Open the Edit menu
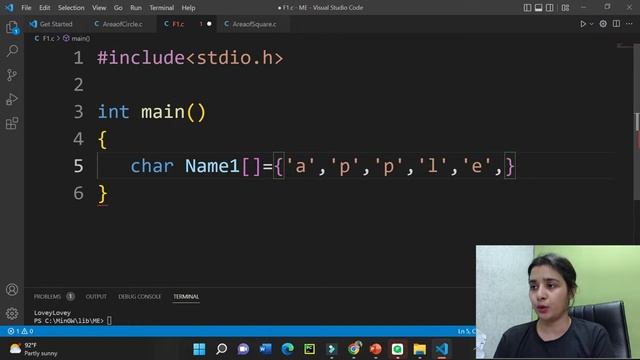 tap(44, 8)
